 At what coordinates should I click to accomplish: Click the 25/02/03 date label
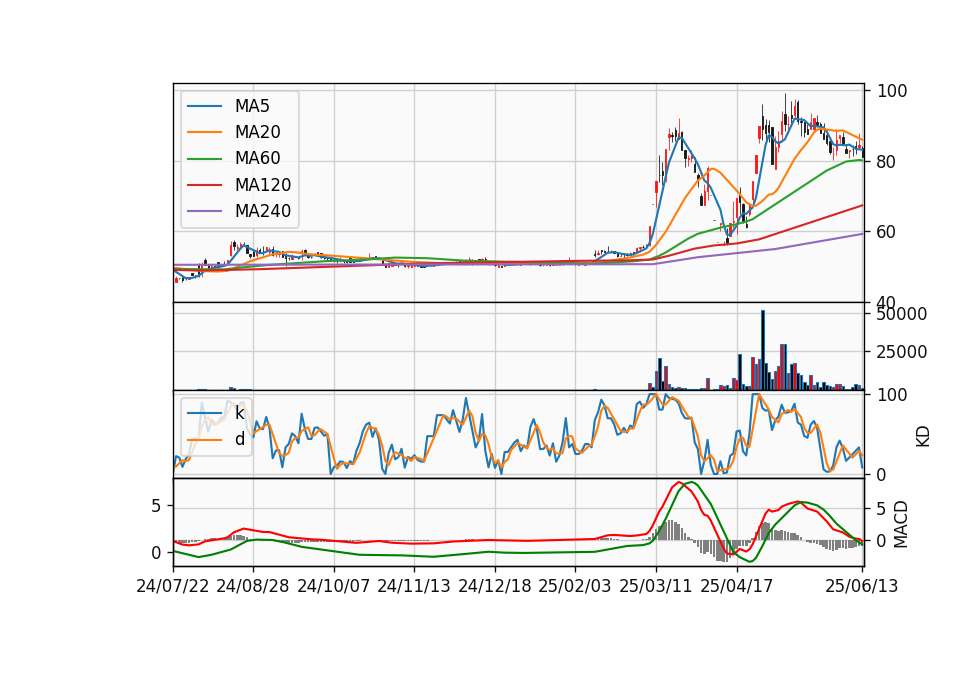pyautogui.click(x=575, y=586)
